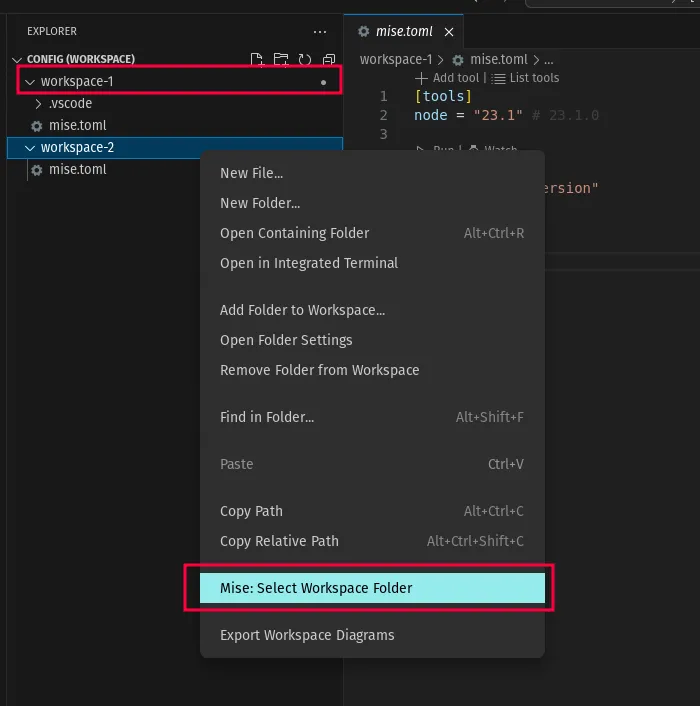The width and height of the screenshot is (700, 706).
Task: Click the New File icon in Explorer header
Action: pos(257,60)
